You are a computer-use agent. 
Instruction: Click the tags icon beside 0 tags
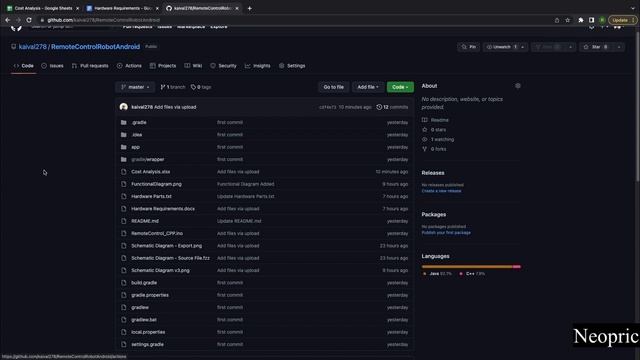(193, 87)
